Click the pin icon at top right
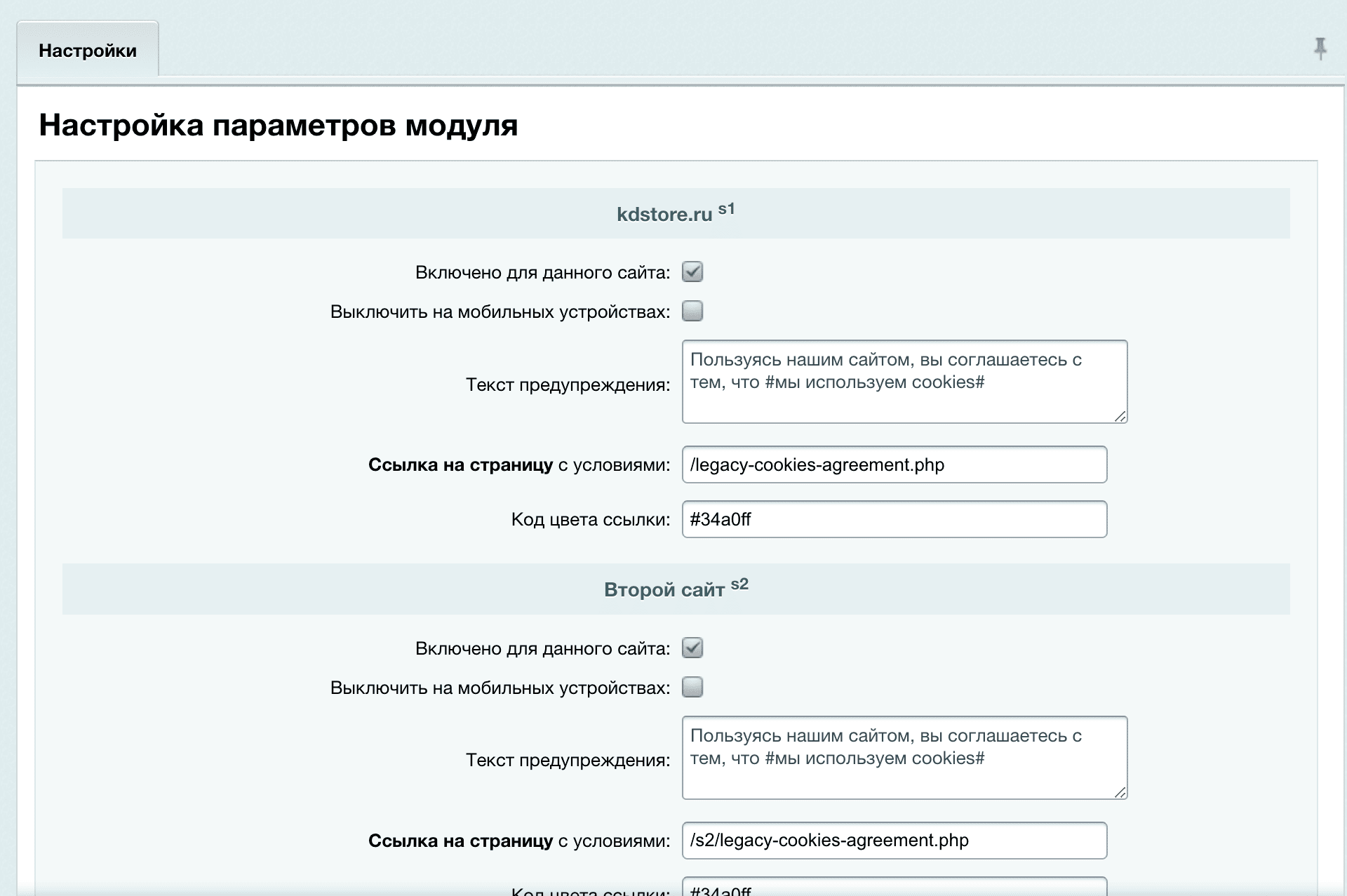 (1320, 49)
